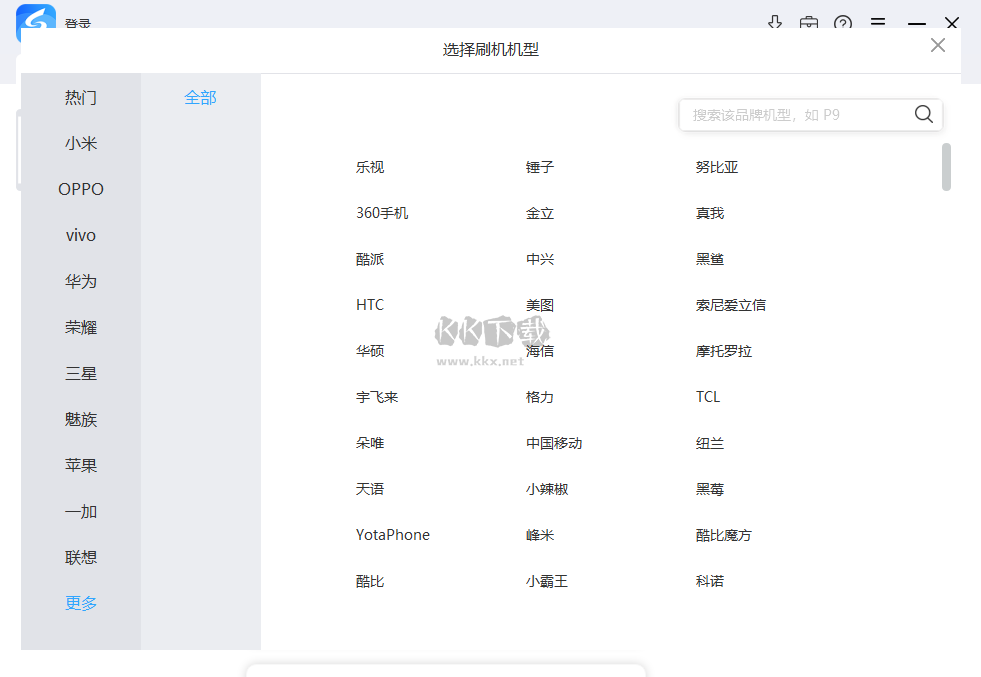
Task: Choose the 摩托罗拉 brand
Action: point(724,351)
